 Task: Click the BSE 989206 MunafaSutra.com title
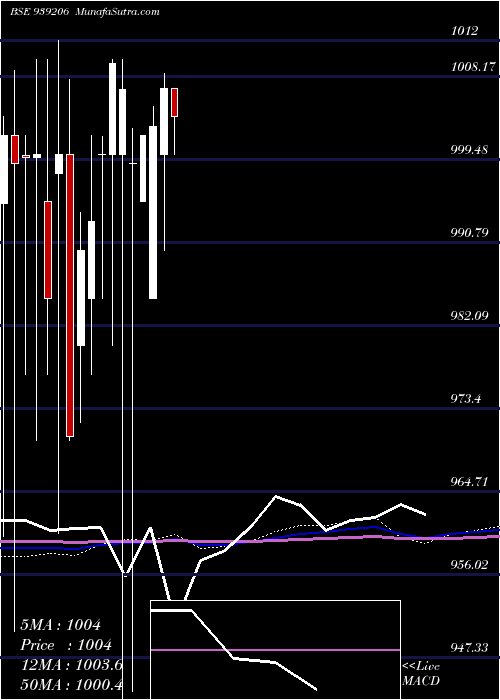point(85,12)
